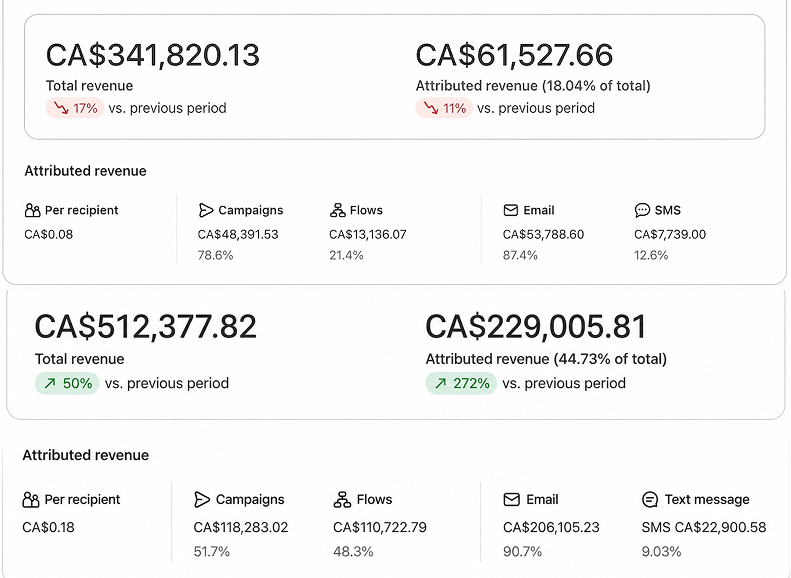Click the lower Flows diagram icon
The width and height of the screenshot is (791, 578).
click(342, 500)
